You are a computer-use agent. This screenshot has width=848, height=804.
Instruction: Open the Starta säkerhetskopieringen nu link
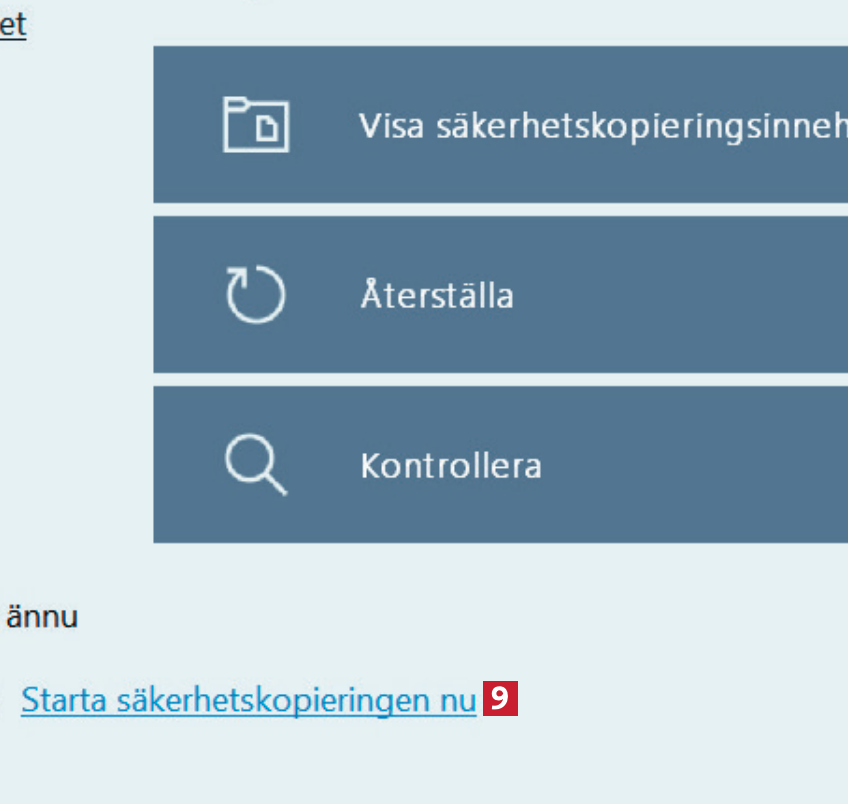pyautogui.click(x=248, y=701)
